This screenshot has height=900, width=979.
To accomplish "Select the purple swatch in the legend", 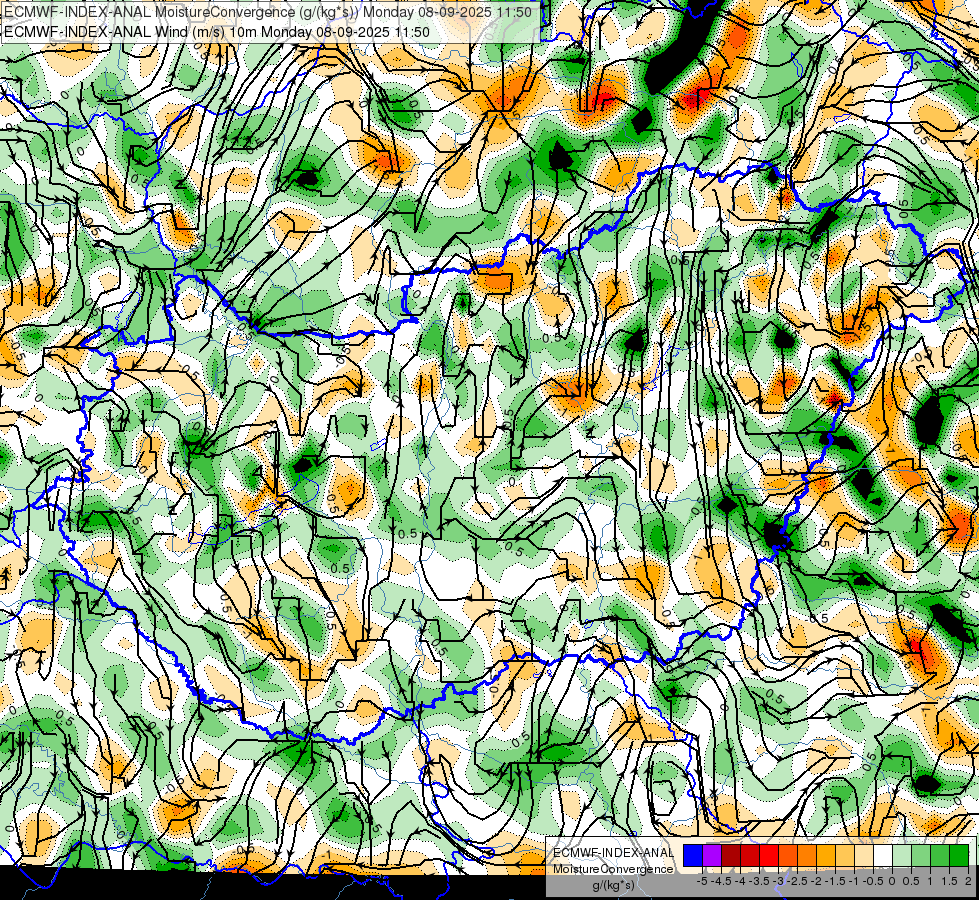I will click(712, 855).
